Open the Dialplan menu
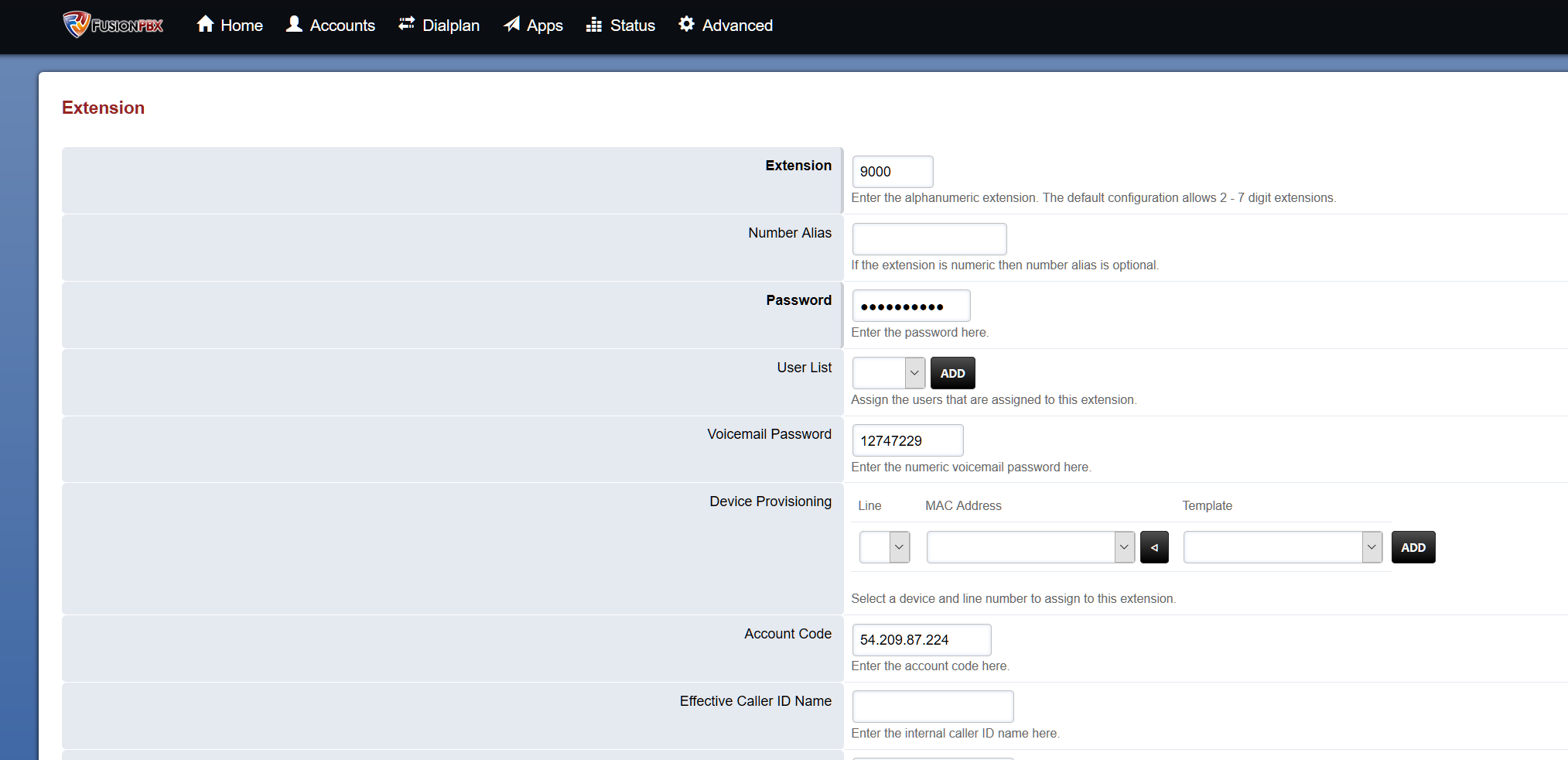The height and width of the screenshot is (760, 1568). pos(450,26)
